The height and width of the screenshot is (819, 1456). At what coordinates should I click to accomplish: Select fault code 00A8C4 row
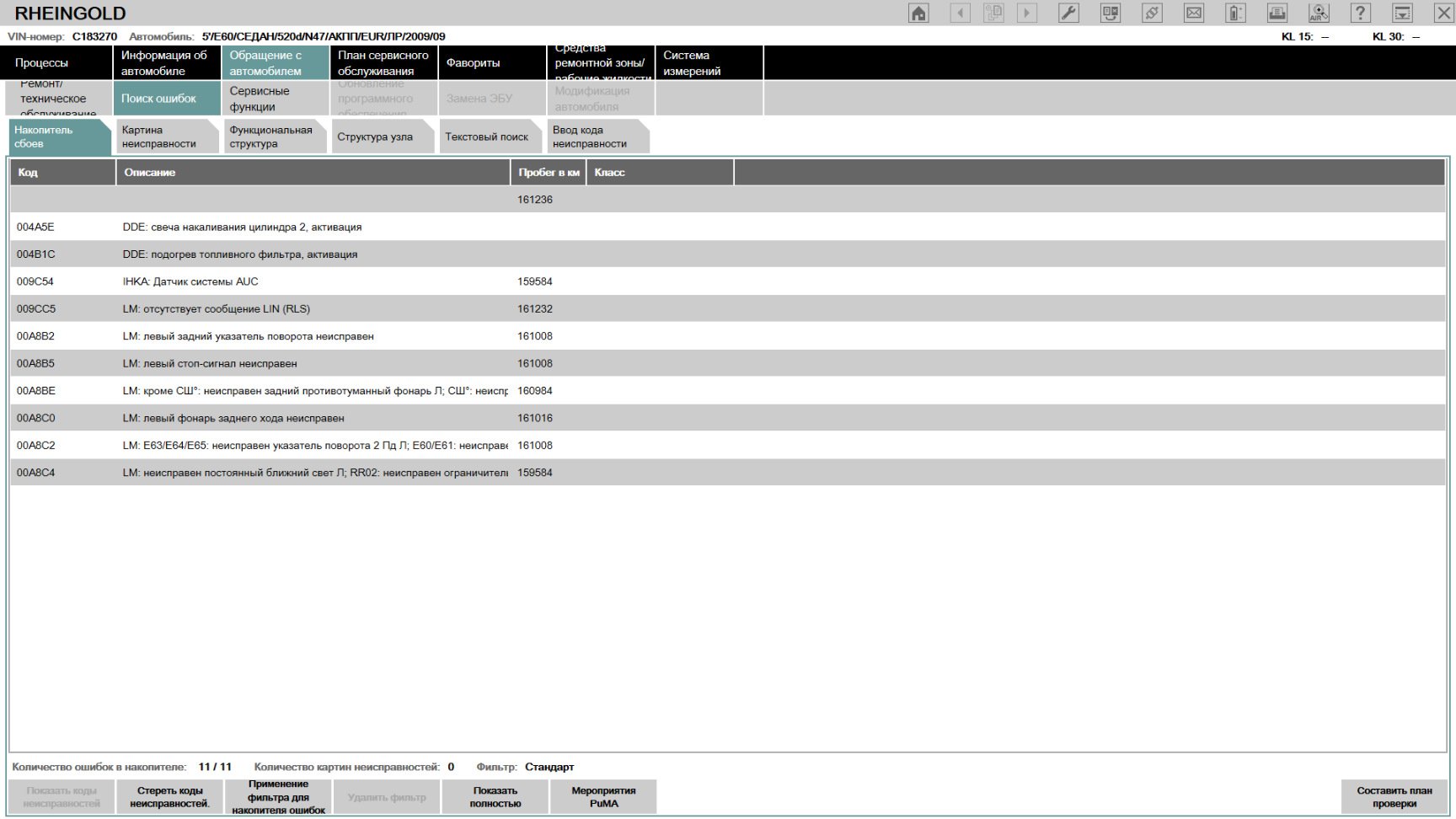728,473
